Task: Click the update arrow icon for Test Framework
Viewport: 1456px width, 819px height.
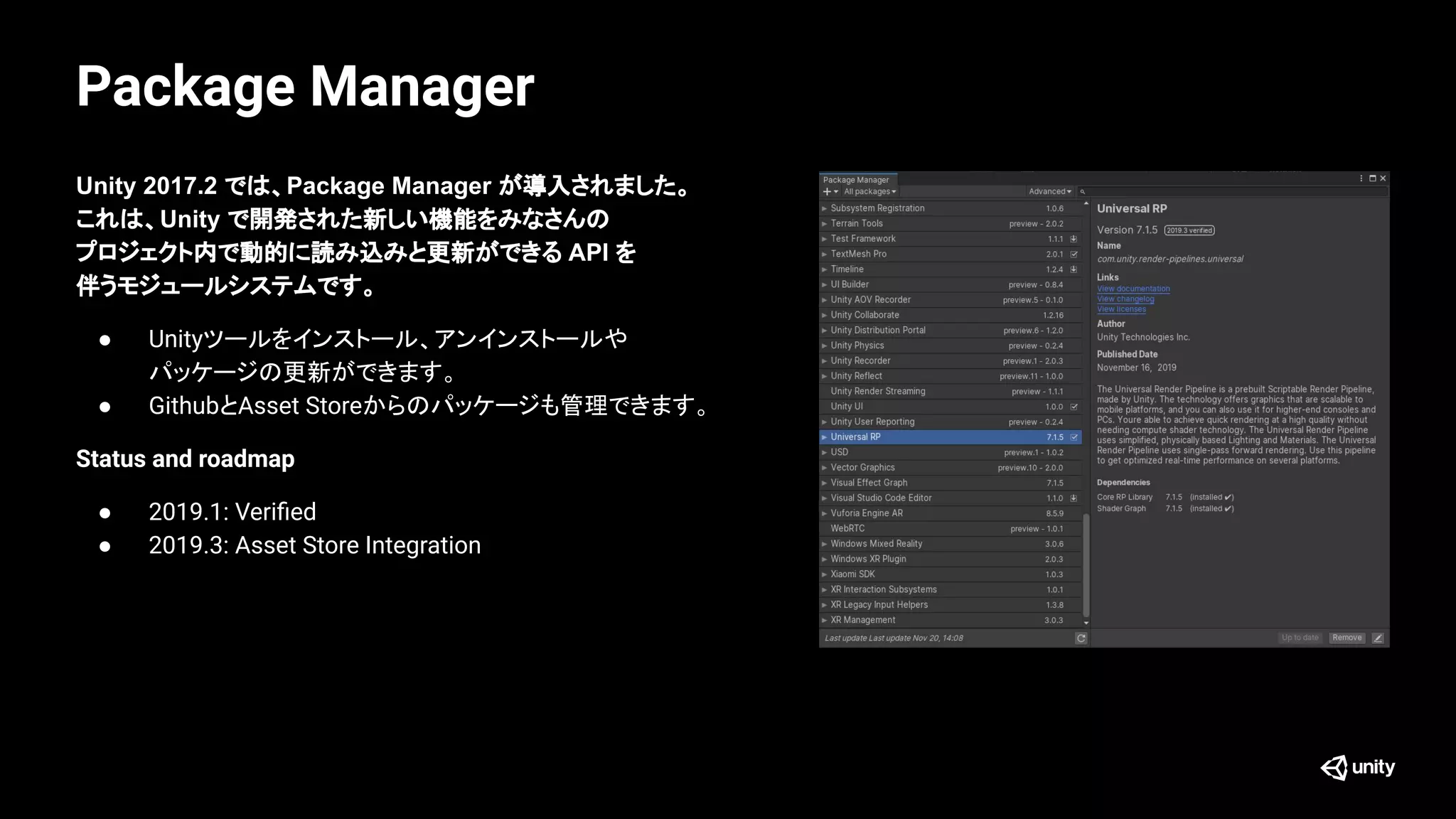Action: (x=1074, y=239)
